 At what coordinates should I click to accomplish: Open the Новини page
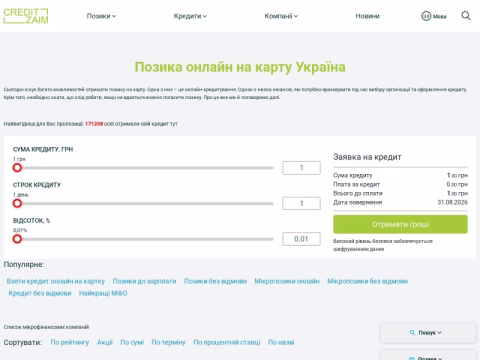click(x=367, y=16)
